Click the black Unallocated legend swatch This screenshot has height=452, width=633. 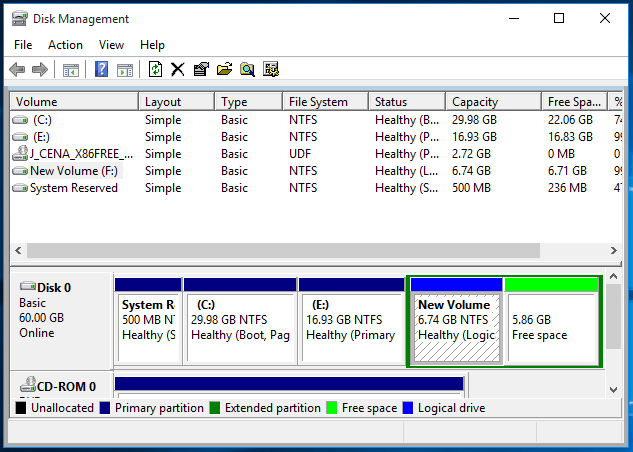[x=21, y=408]
